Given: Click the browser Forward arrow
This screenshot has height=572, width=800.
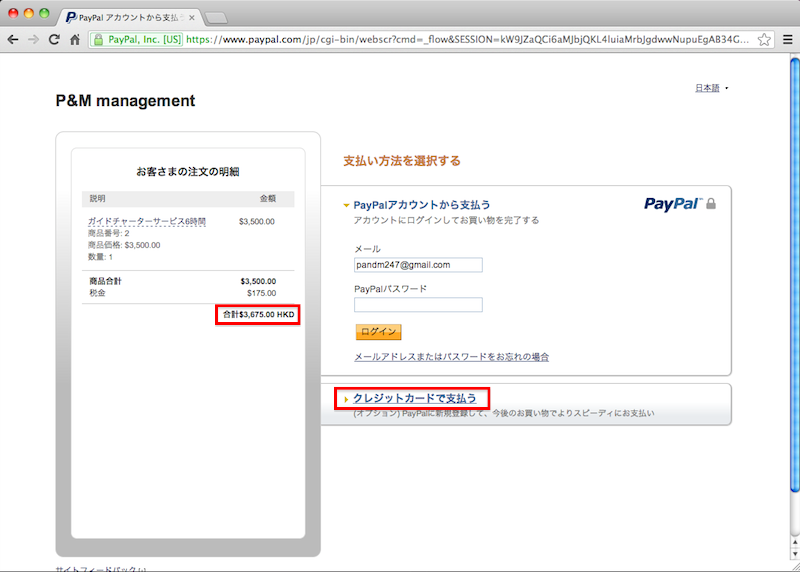Looking at the screenshot, I should click(x=33, y=39).
